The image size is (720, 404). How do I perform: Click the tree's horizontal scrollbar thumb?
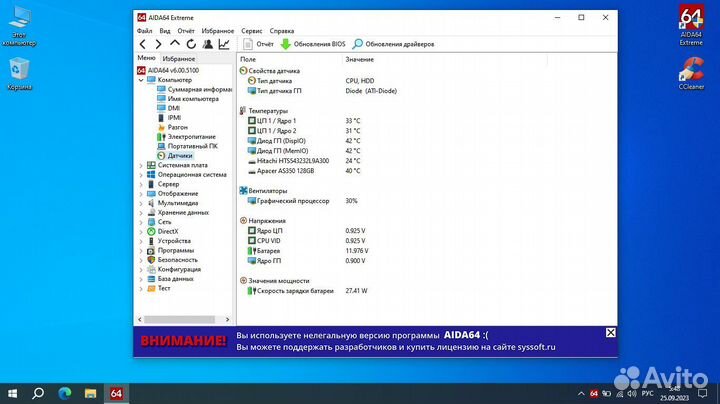(x=179, y=320)
